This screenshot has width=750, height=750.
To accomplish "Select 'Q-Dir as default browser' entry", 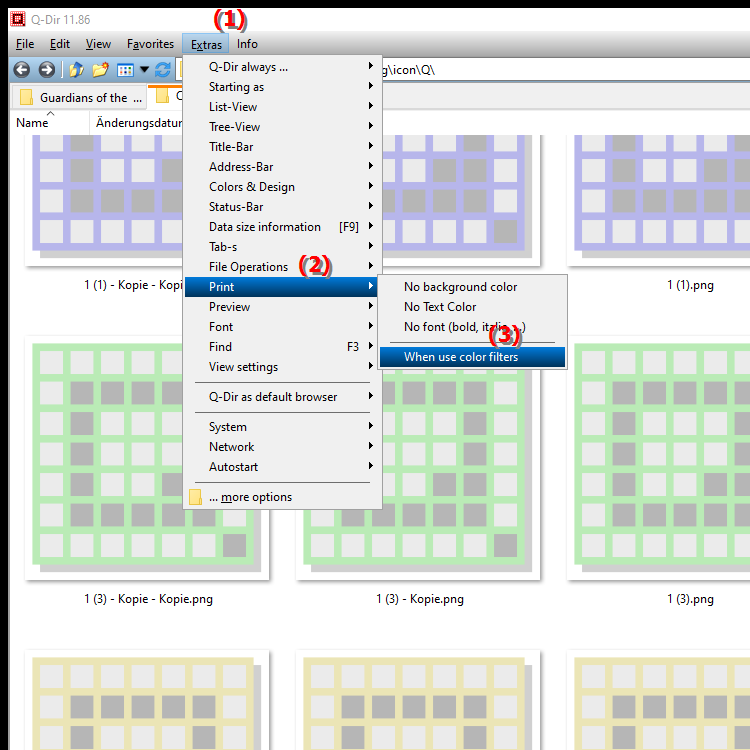I will (x=273, y=397).
